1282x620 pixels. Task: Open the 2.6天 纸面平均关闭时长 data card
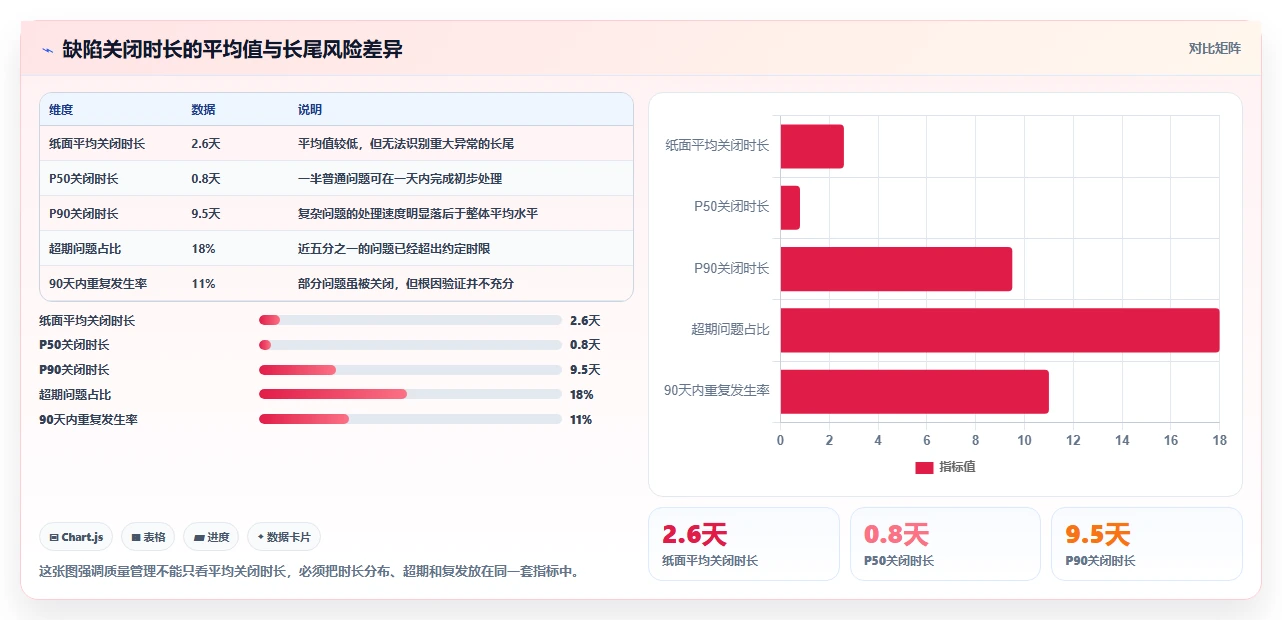click(x=744, y=544)
